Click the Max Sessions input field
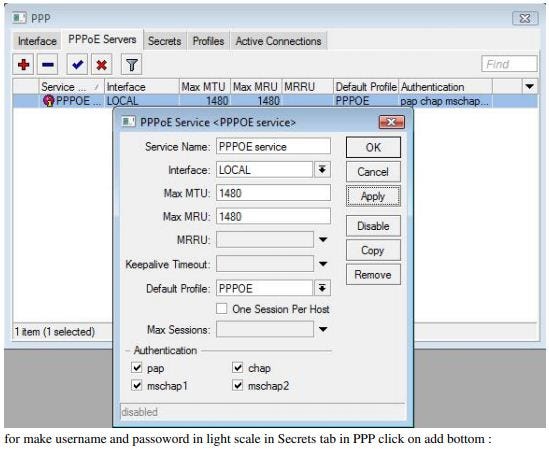Viewport: 549px width, 449px height. pos(265,329)
